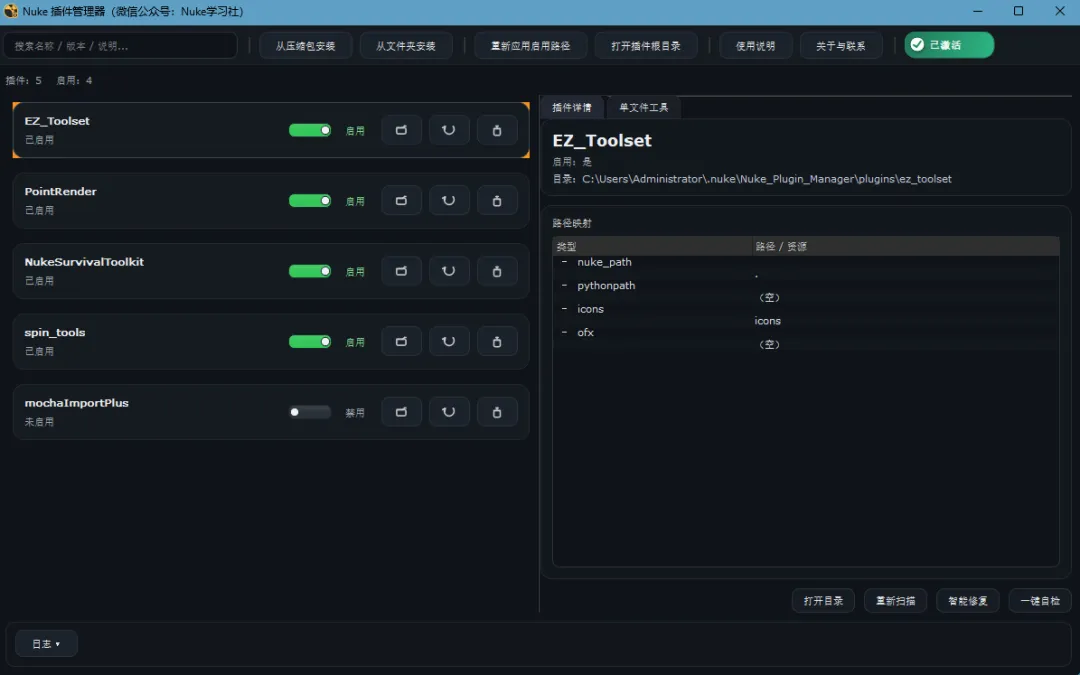The width and height of the screenshot is (1080, 675).
Task: Click the 从文件夹安装 button
Action: 406,45
